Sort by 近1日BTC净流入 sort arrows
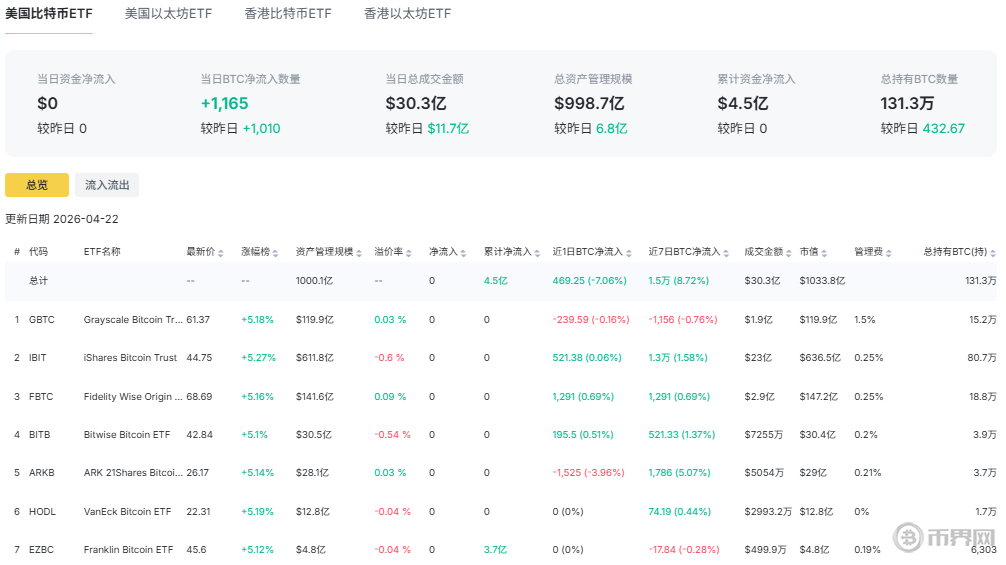This screenshot has width=1006, height=565. click(629, 253)
